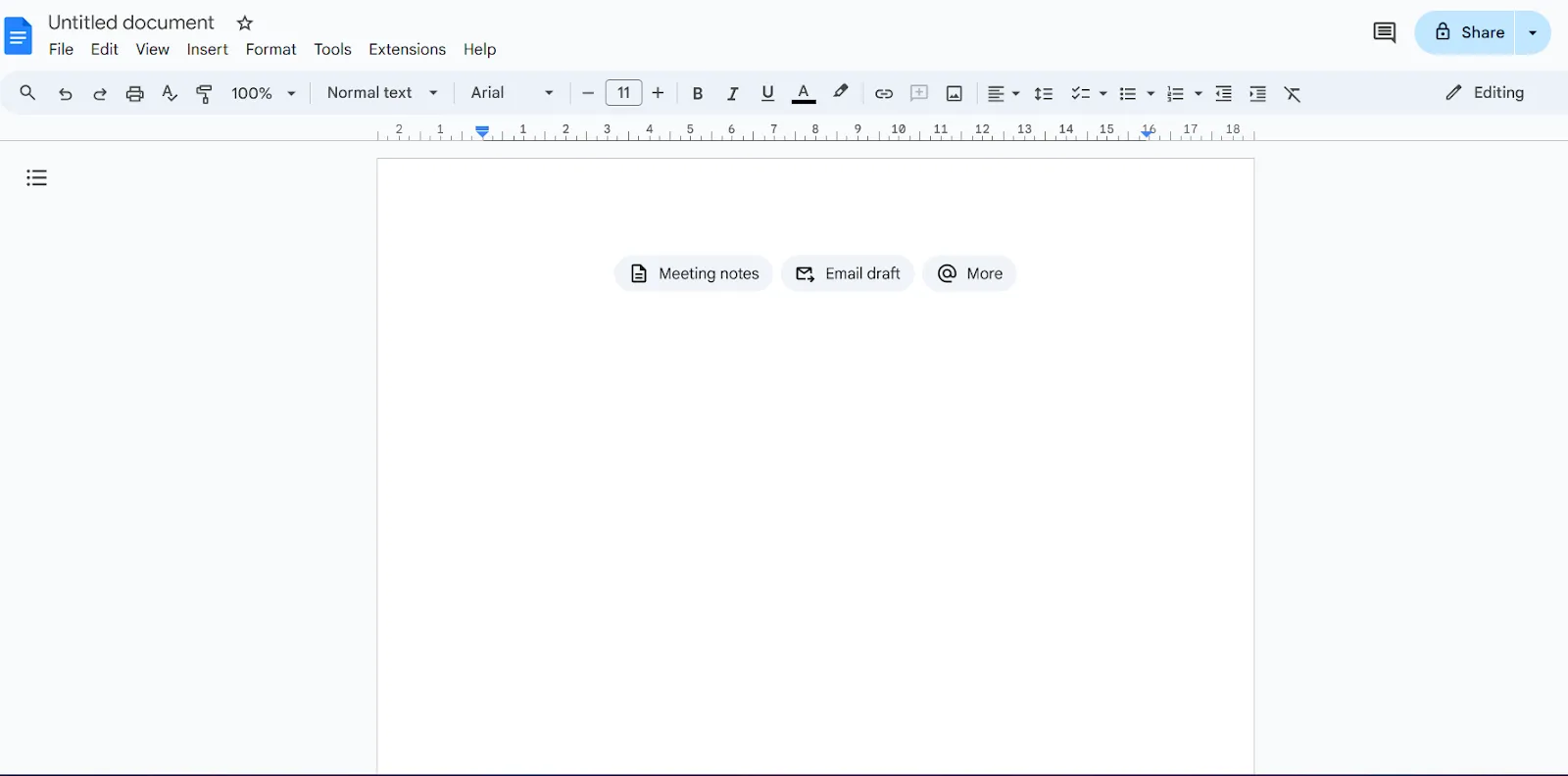Viewport: 1568px width, 776px height.
Task: Insert a checklist
Action: coord(1080,94)
